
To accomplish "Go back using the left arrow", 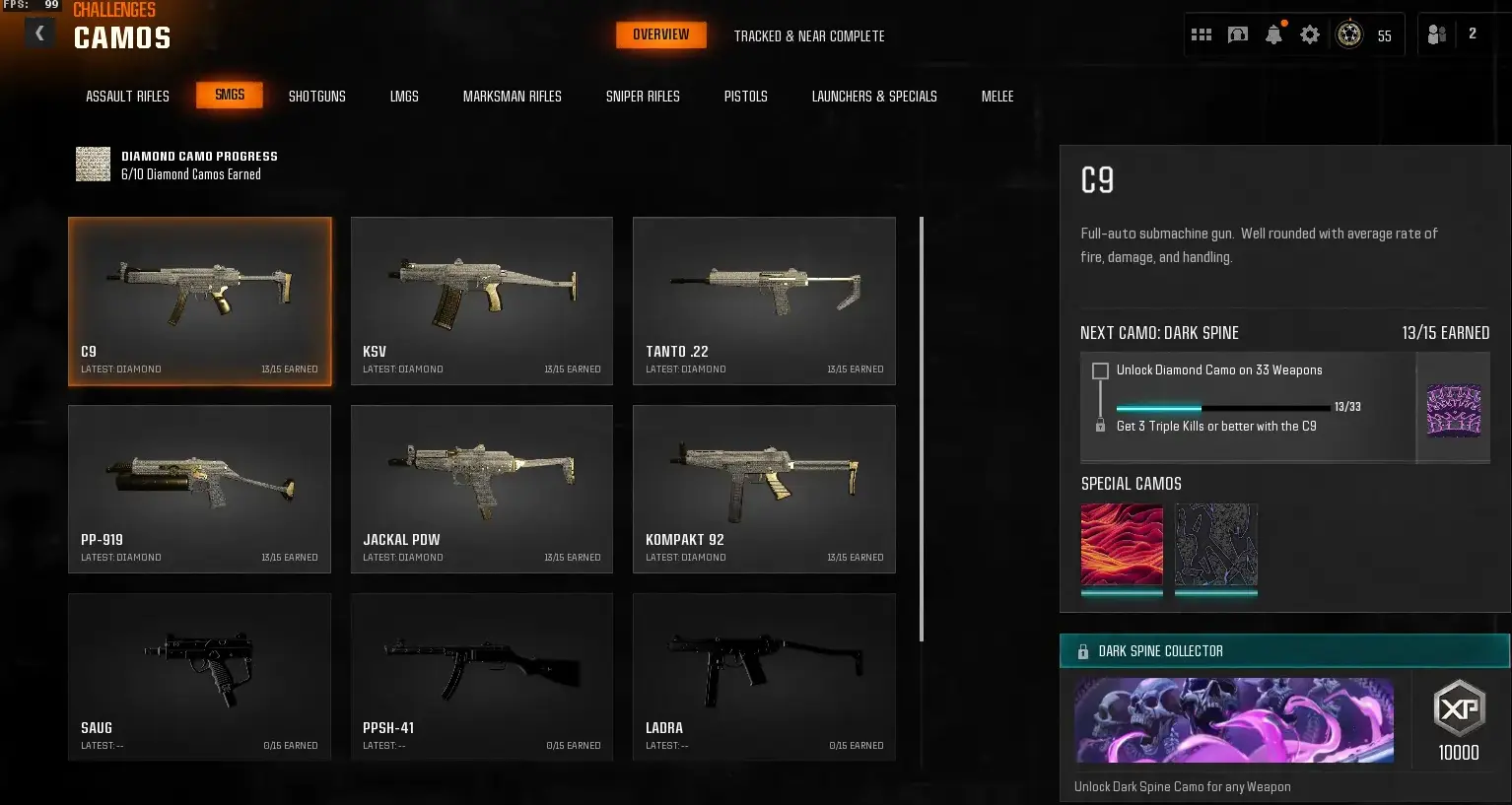I will tap(39, 34).
